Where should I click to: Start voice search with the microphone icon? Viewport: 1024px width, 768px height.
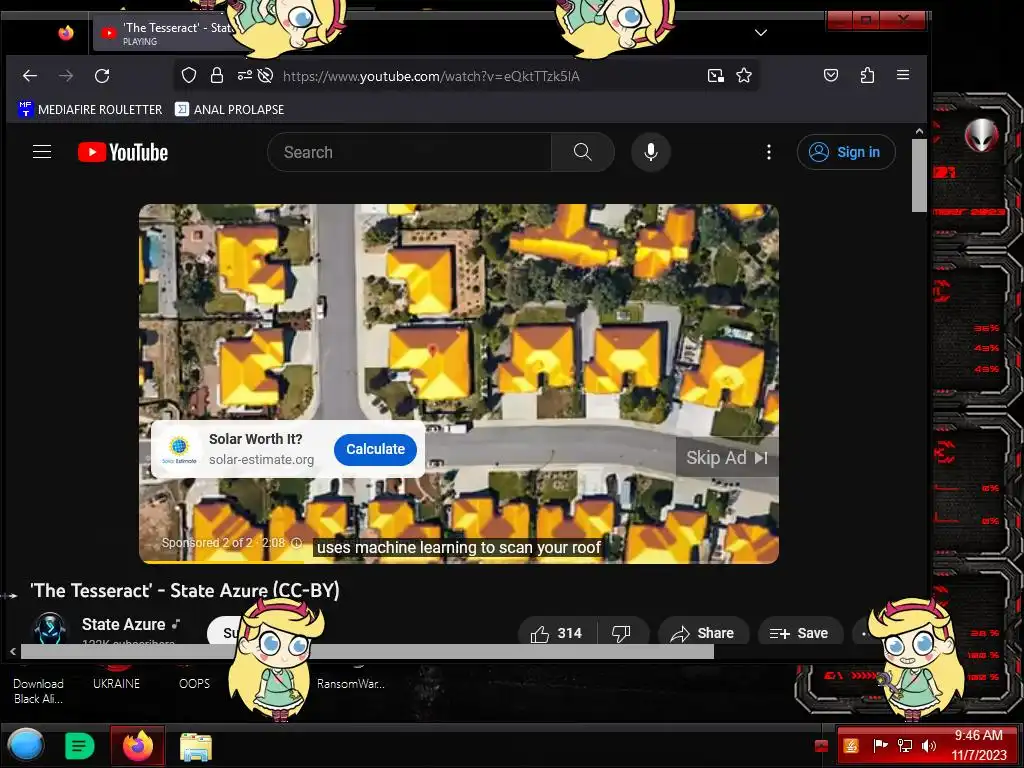(x=650, y=152)
